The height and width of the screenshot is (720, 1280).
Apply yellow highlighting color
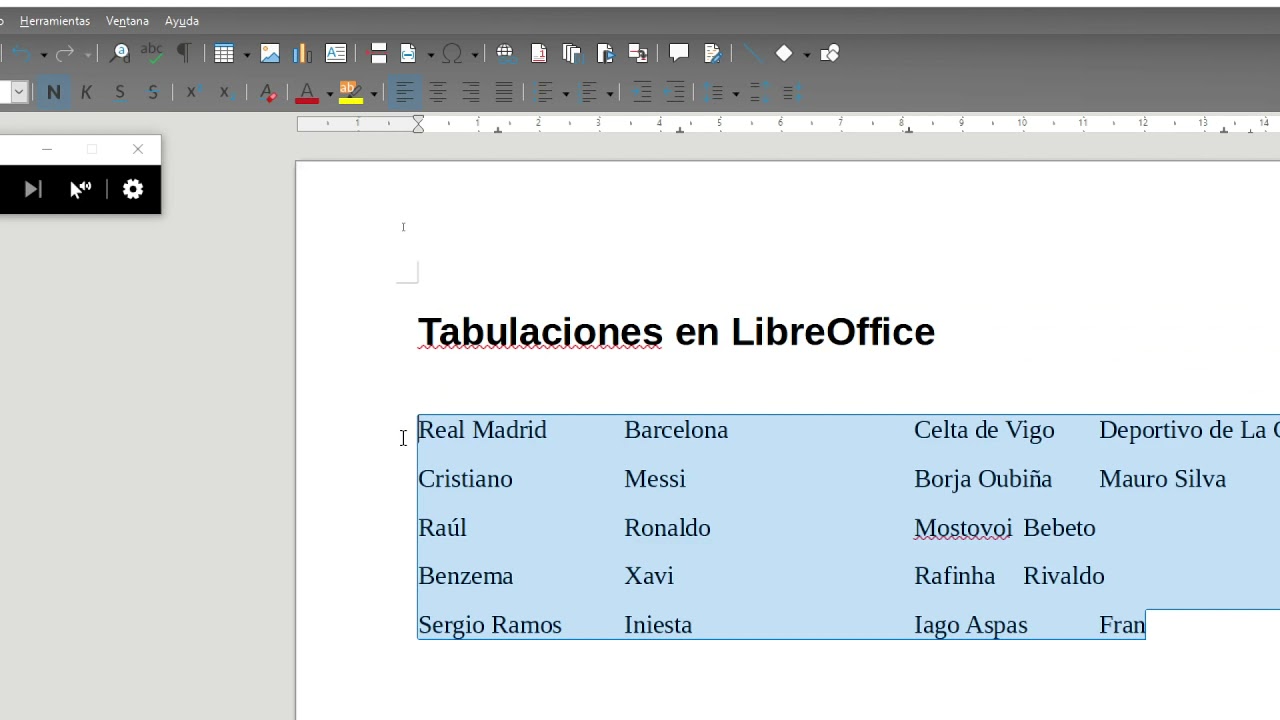351,92
